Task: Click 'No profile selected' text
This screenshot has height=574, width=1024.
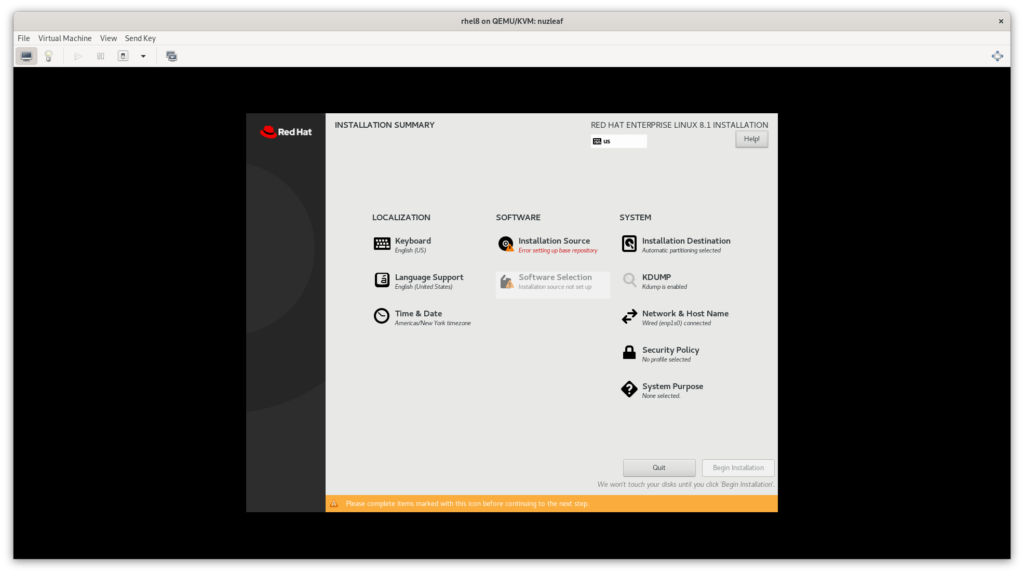Action: click(x=666, y=360)
